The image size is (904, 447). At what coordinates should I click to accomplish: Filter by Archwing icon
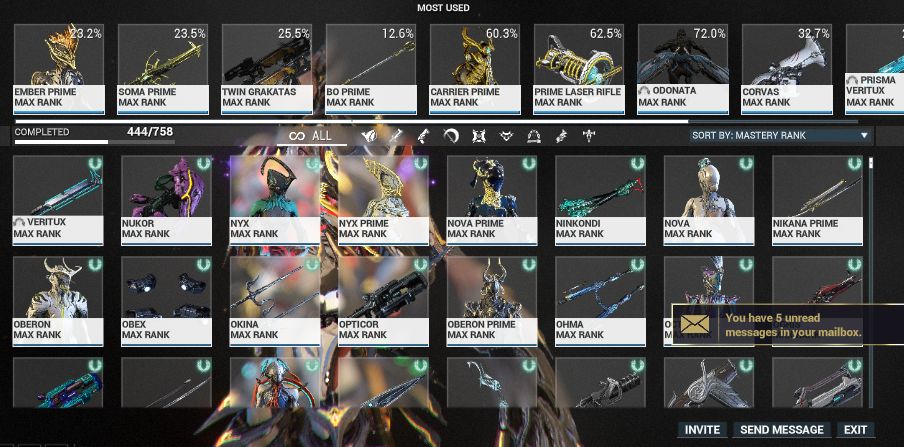click(534, 136)
